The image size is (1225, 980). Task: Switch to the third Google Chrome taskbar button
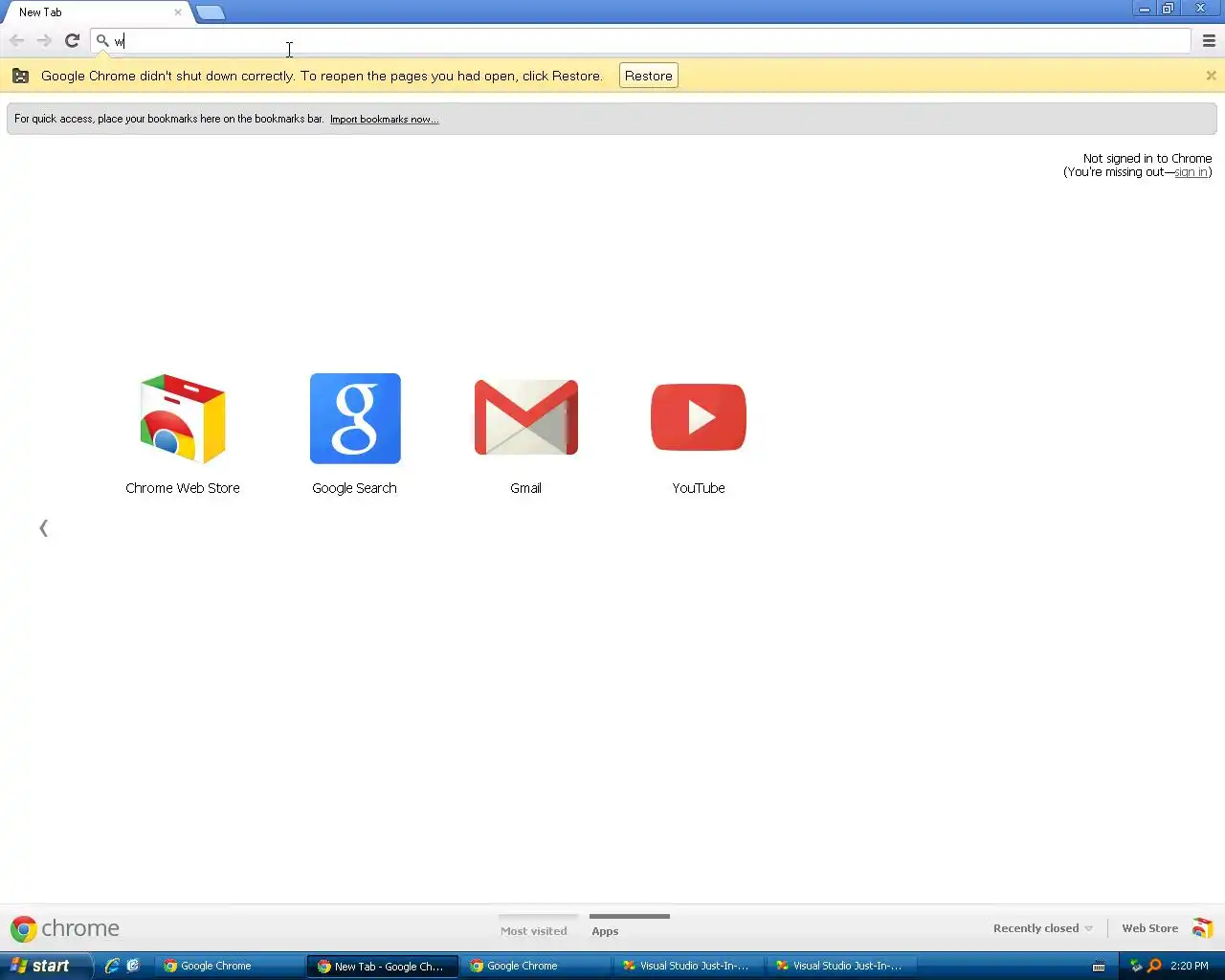536,966
